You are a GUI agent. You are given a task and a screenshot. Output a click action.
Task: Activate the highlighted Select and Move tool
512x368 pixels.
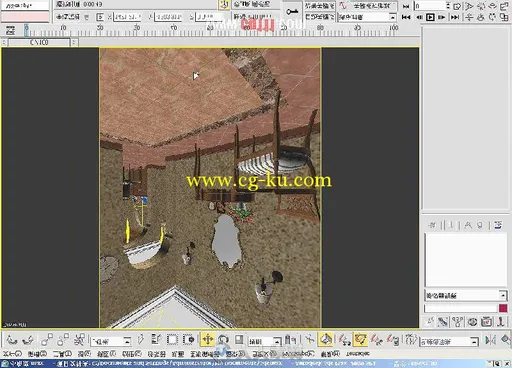208,340
